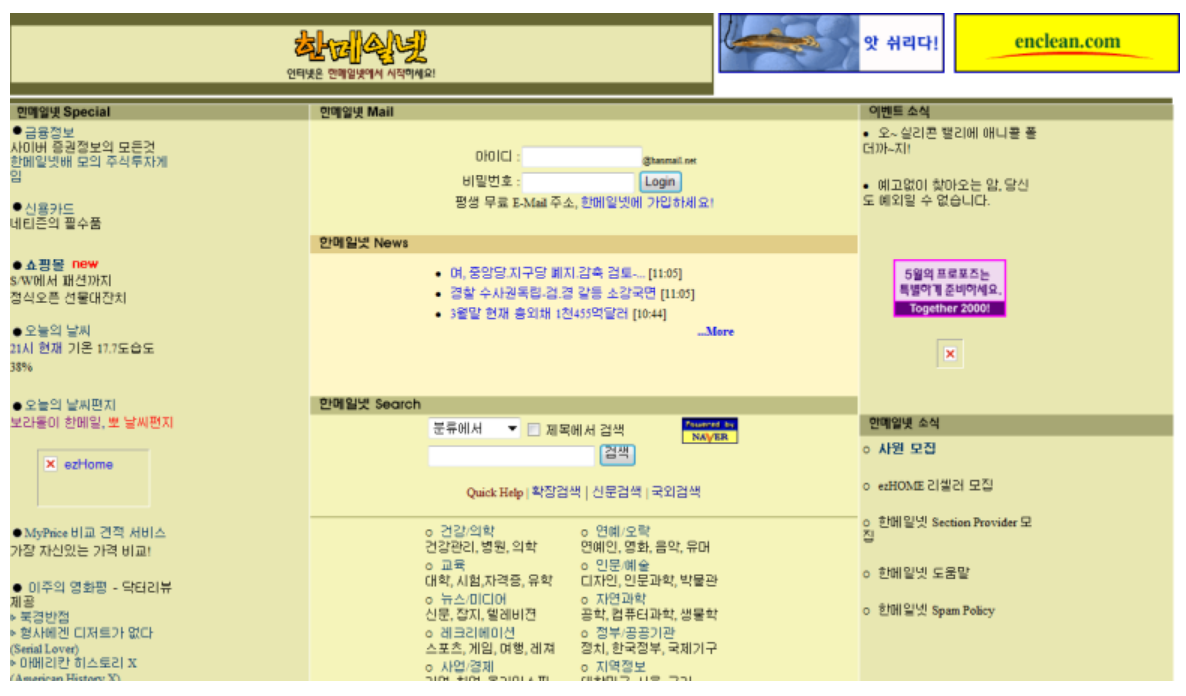Open the 쇼핑몰 new link
Image resolution: width=1186 pixels, height=696 pixels.
coord(61,264)
